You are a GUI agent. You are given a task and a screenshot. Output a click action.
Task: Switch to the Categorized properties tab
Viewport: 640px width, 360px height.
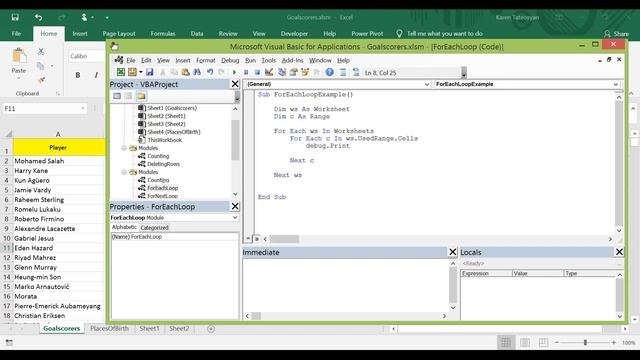154,228
